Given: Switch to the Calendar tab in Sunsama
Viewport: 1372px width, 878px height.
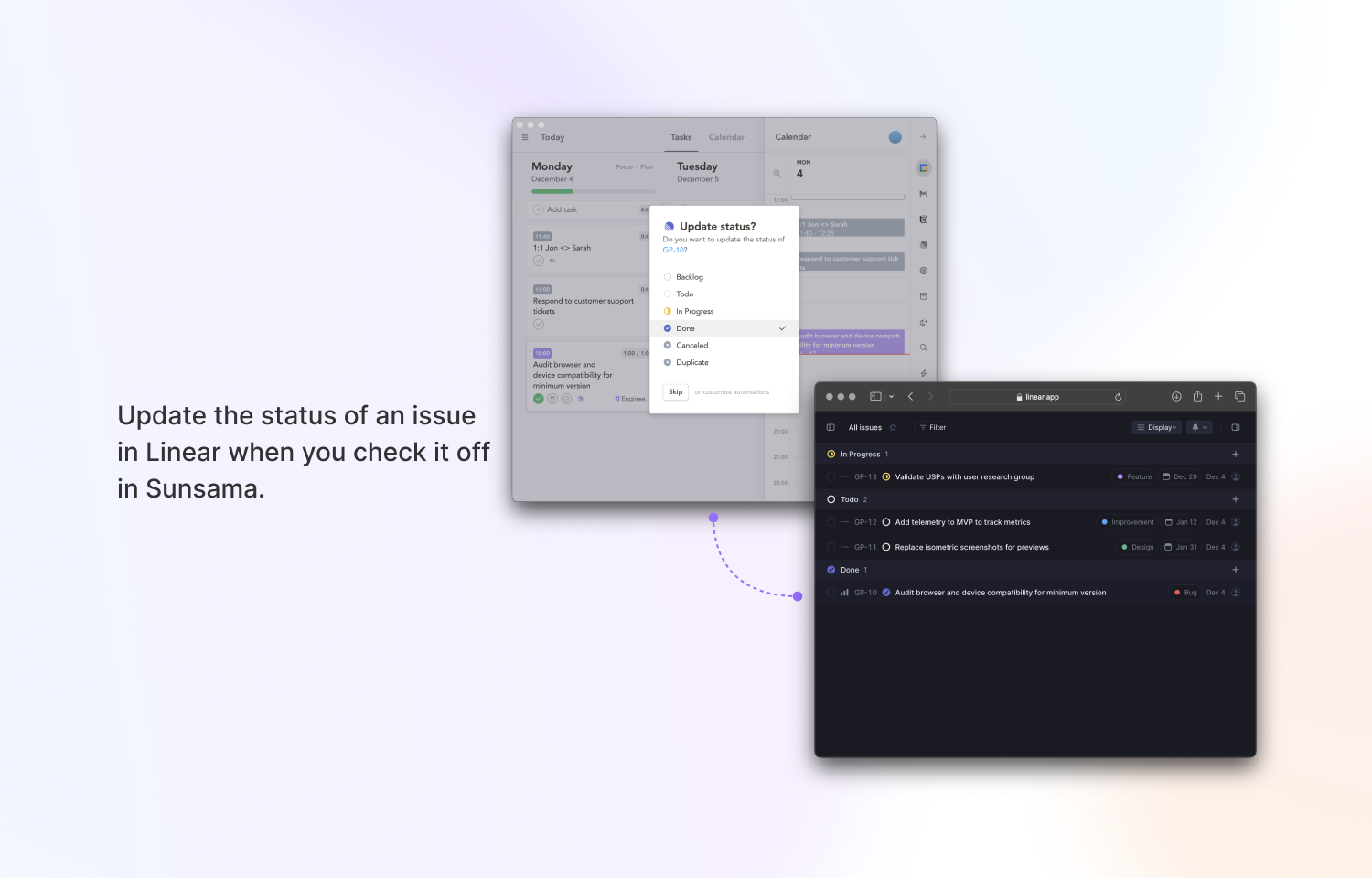Looking at the screenshot, I should point(727,137).
